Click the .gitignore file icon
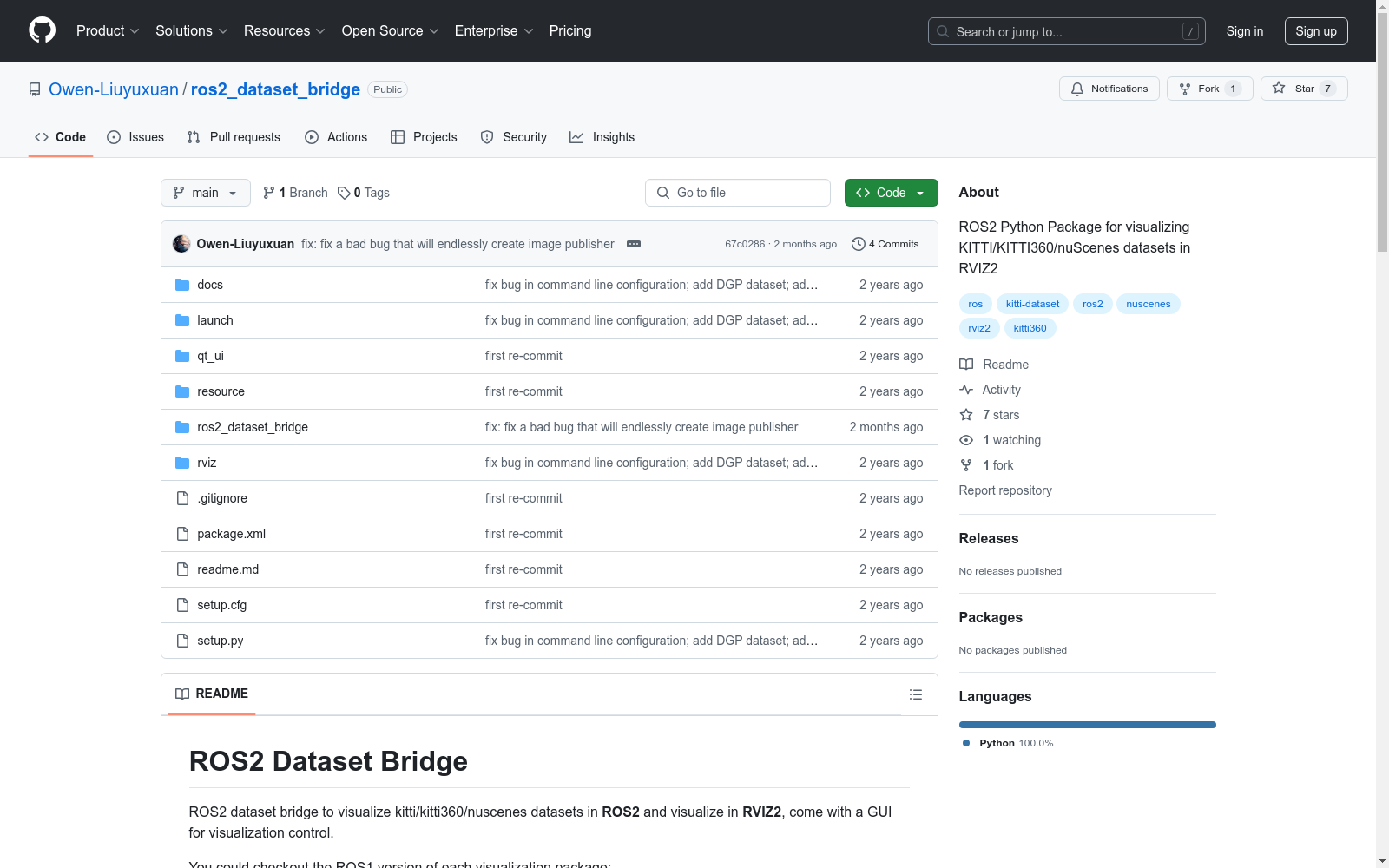Viewport: 1389px width, 868px height. 182,498
